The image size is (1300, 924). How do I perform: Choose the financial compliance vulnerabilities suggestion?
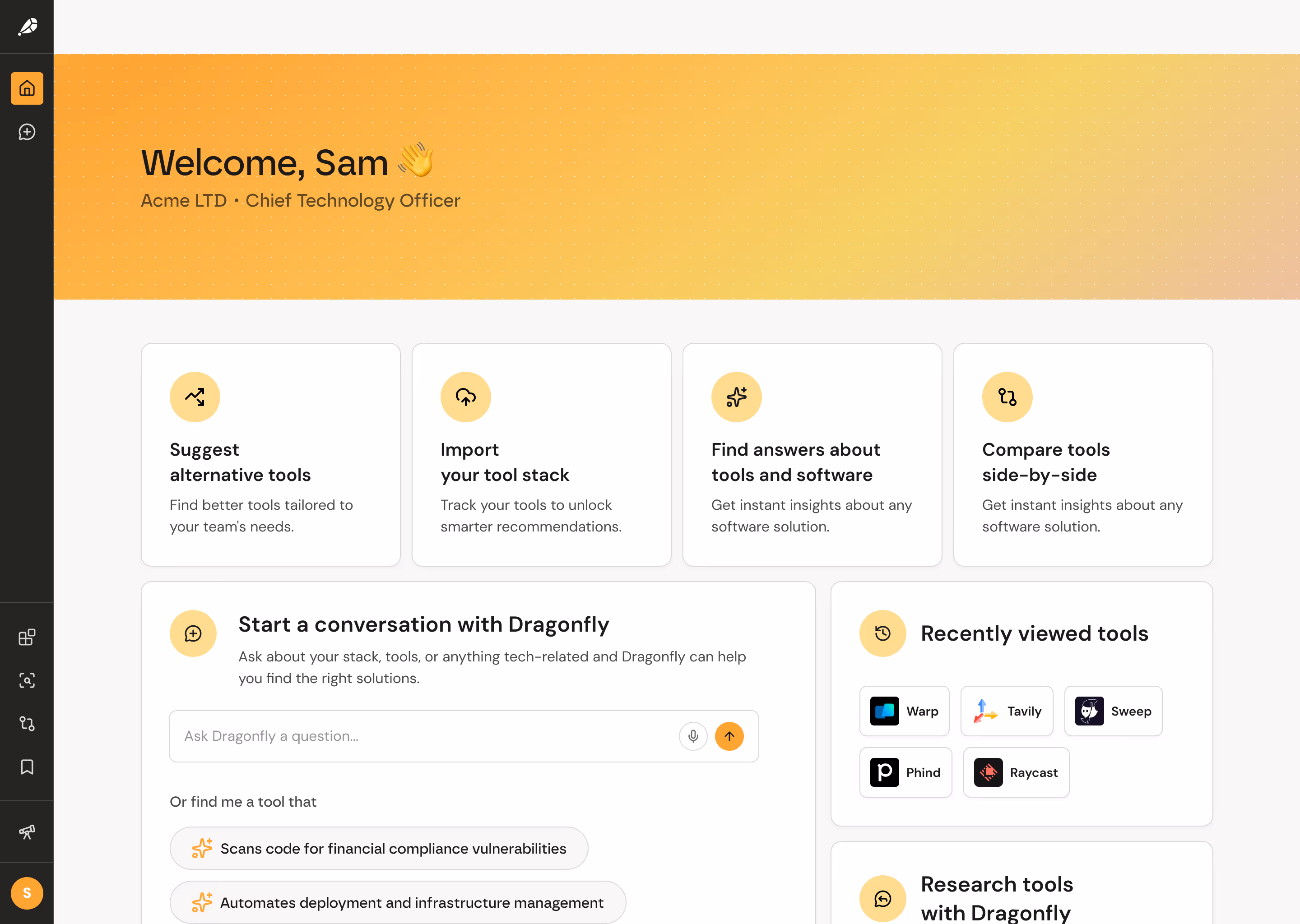(x=379, y=848)
